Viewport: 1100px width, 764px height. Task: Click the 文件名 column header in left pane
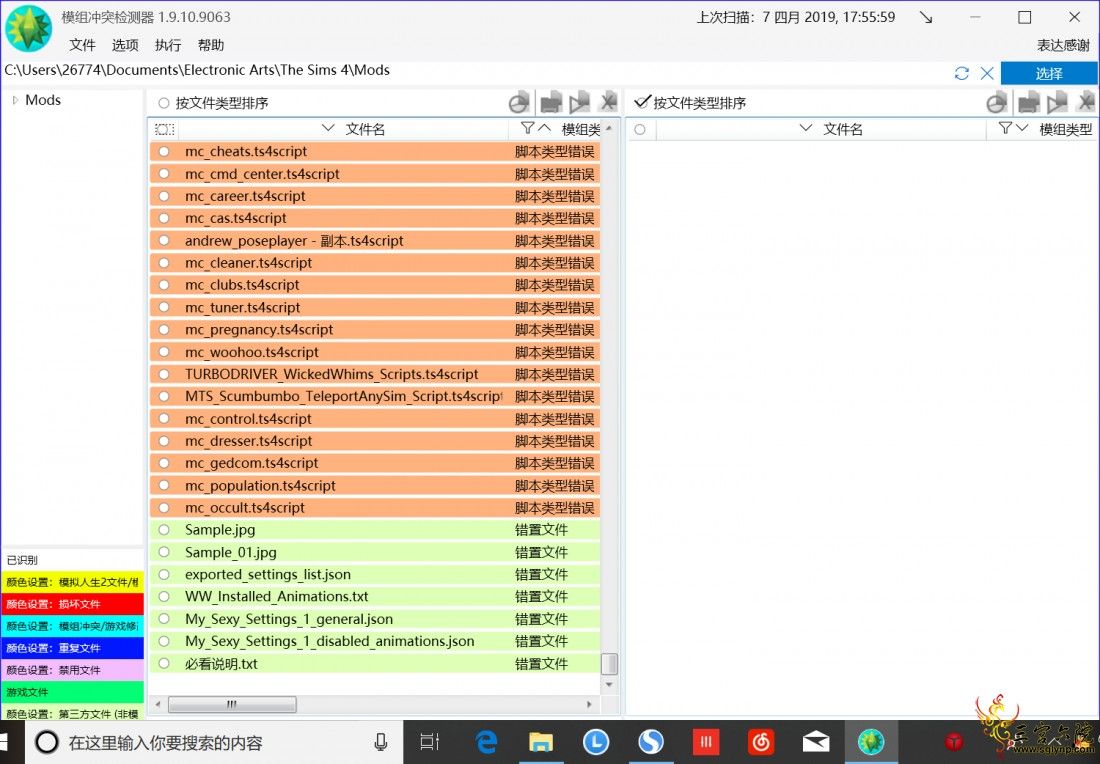click(365, 129)
